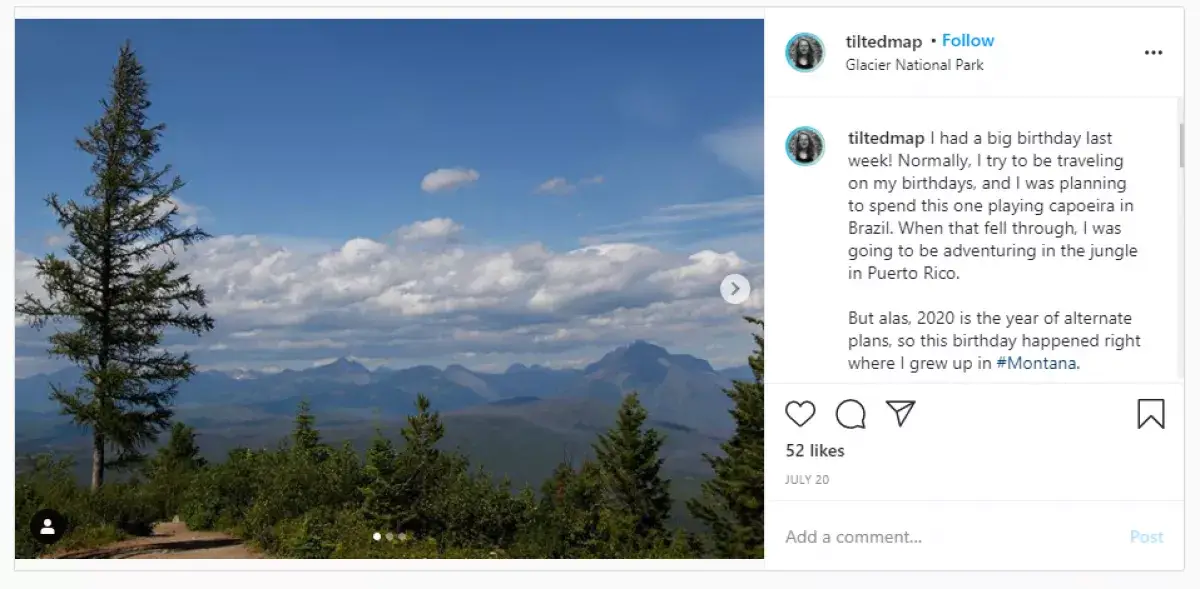View the 52 likes list
This screenshot has height=589, width=1200.
(814, 451)
